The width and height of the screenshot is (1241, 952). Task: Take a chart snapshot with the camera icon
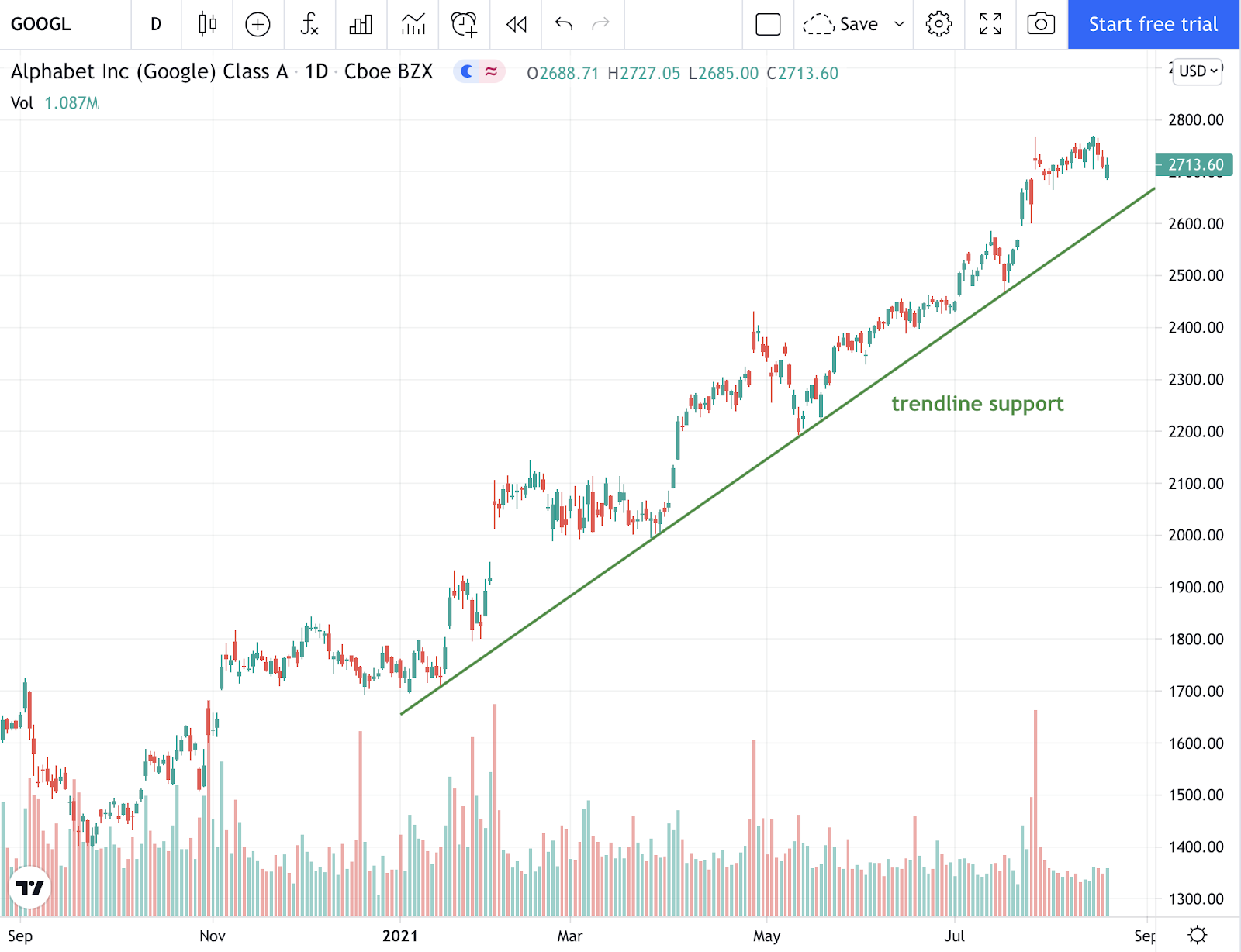1041,24
